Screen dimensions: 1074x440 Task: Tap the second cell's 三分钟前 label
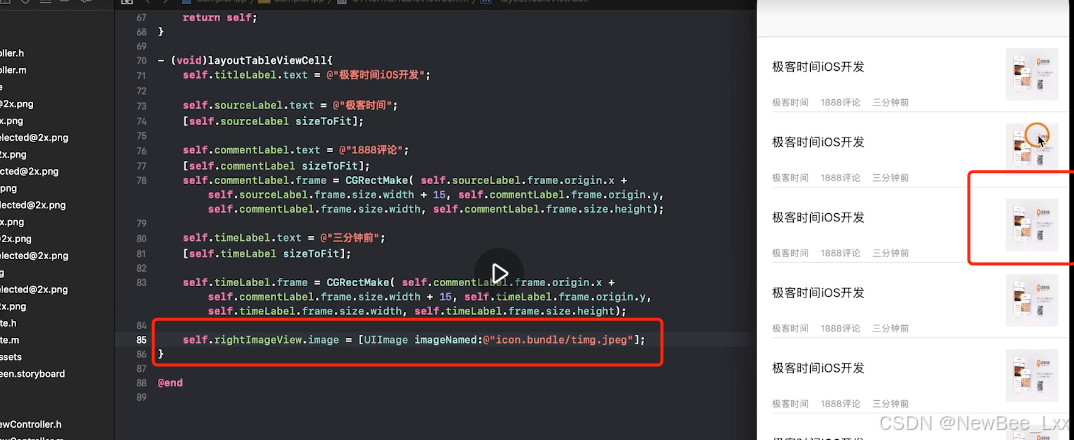890,178
